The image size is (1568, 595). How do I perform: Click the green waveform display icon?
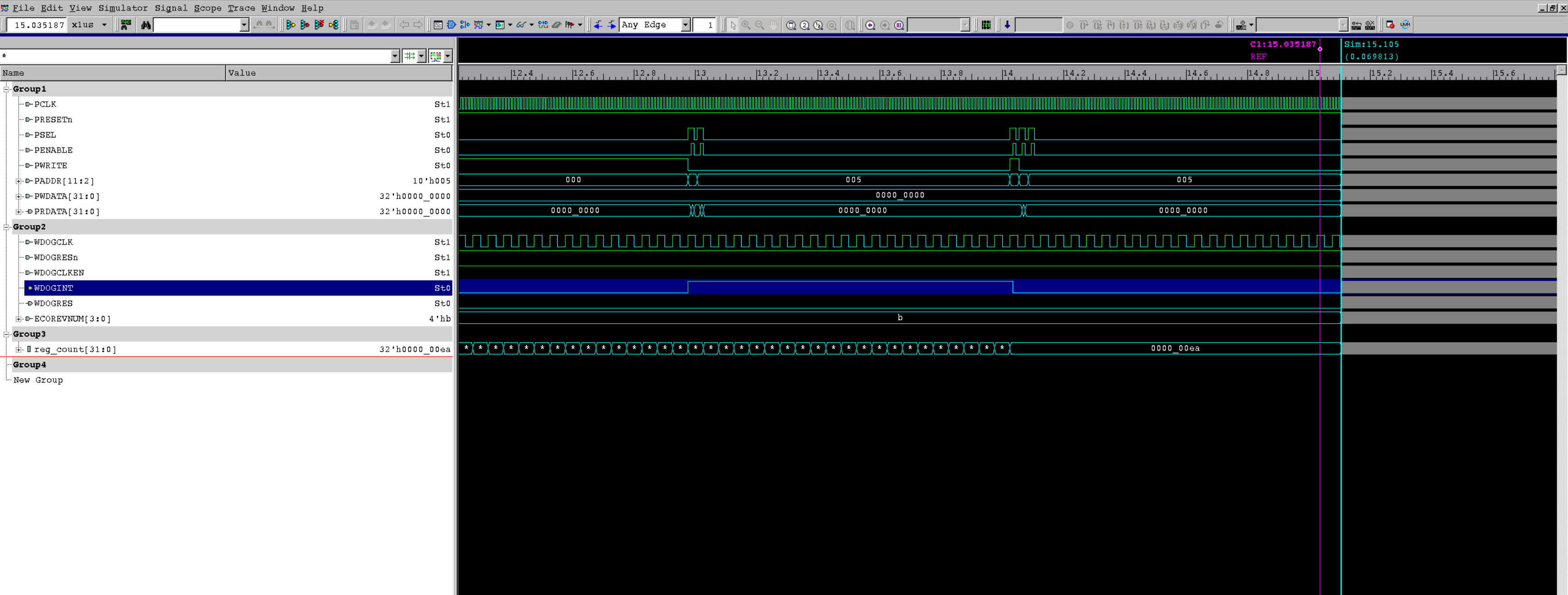click(986, 25)
